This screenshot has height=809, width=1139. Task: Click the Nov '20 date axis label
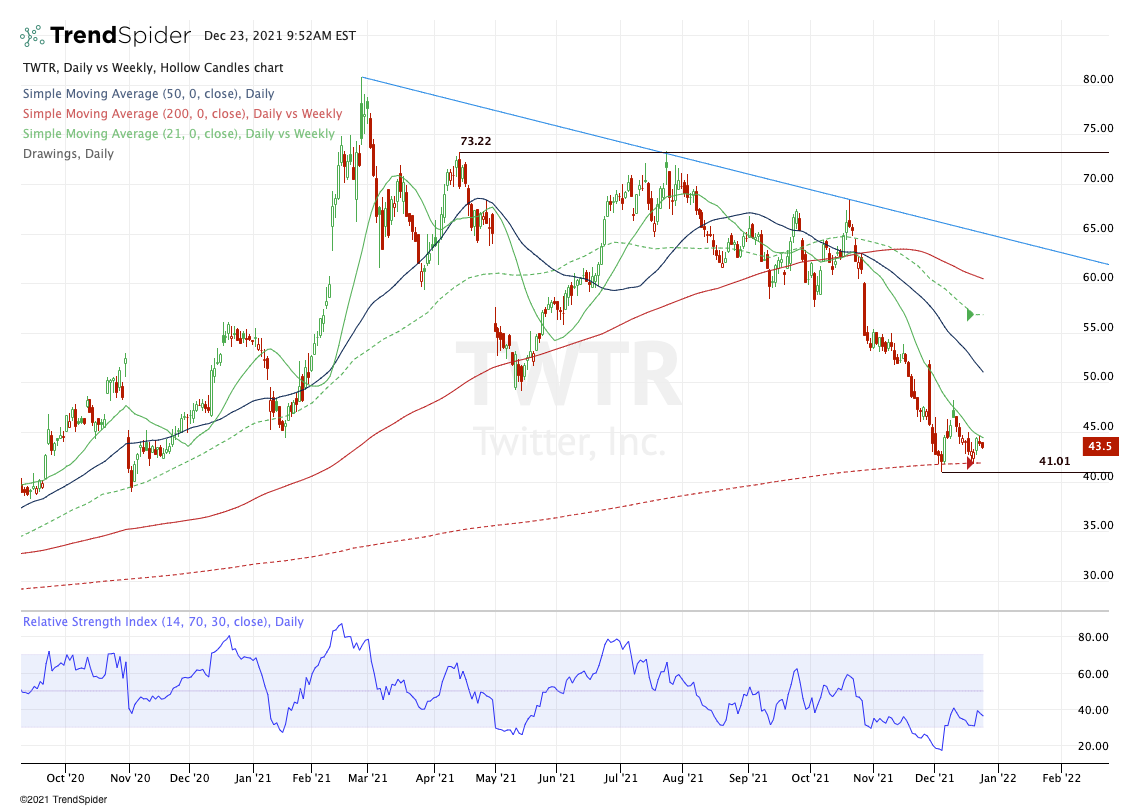pyautogui.click(x=130, y=778)
